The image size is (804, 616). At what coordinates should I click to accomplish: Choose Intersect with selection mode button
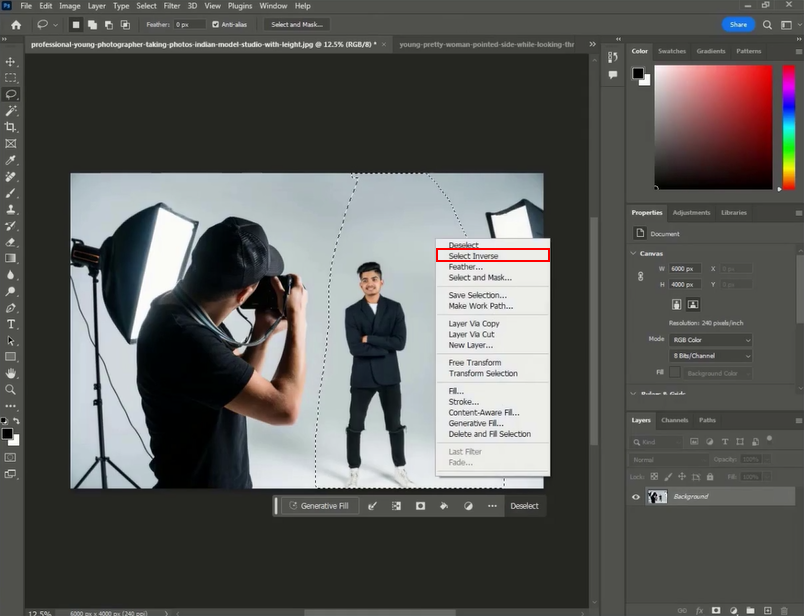125,25
